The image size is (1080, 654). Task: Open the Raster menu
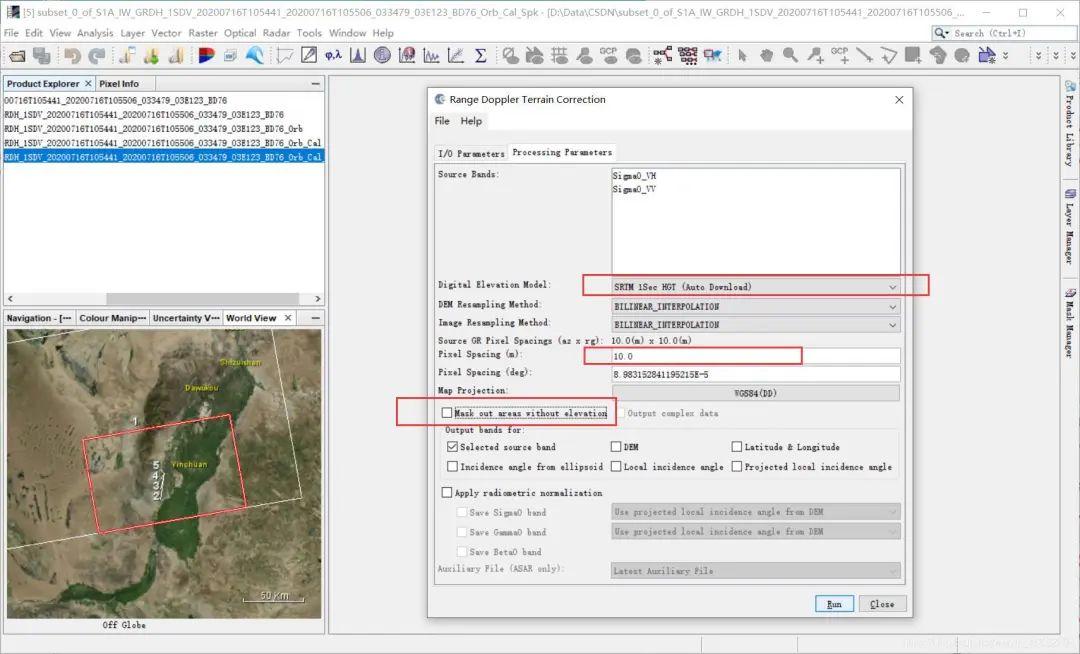[202, 33]
